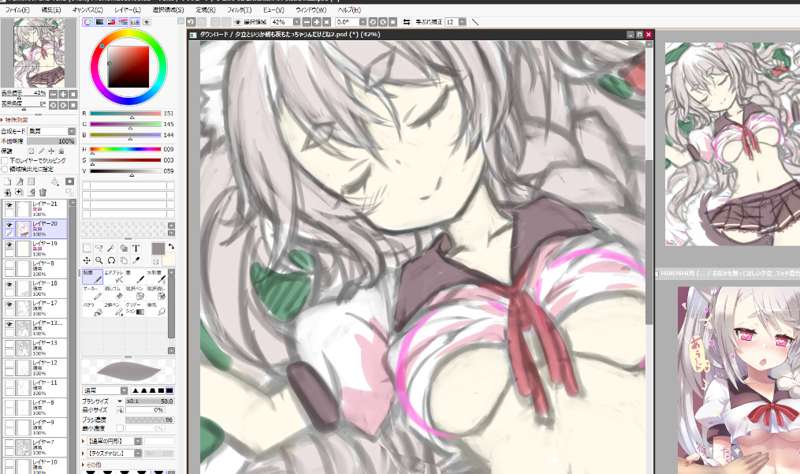The image size is (800, 474).
Task: Enable 下のレイヤーでクリッピング checkbox
Action: (x=4, y=160)
